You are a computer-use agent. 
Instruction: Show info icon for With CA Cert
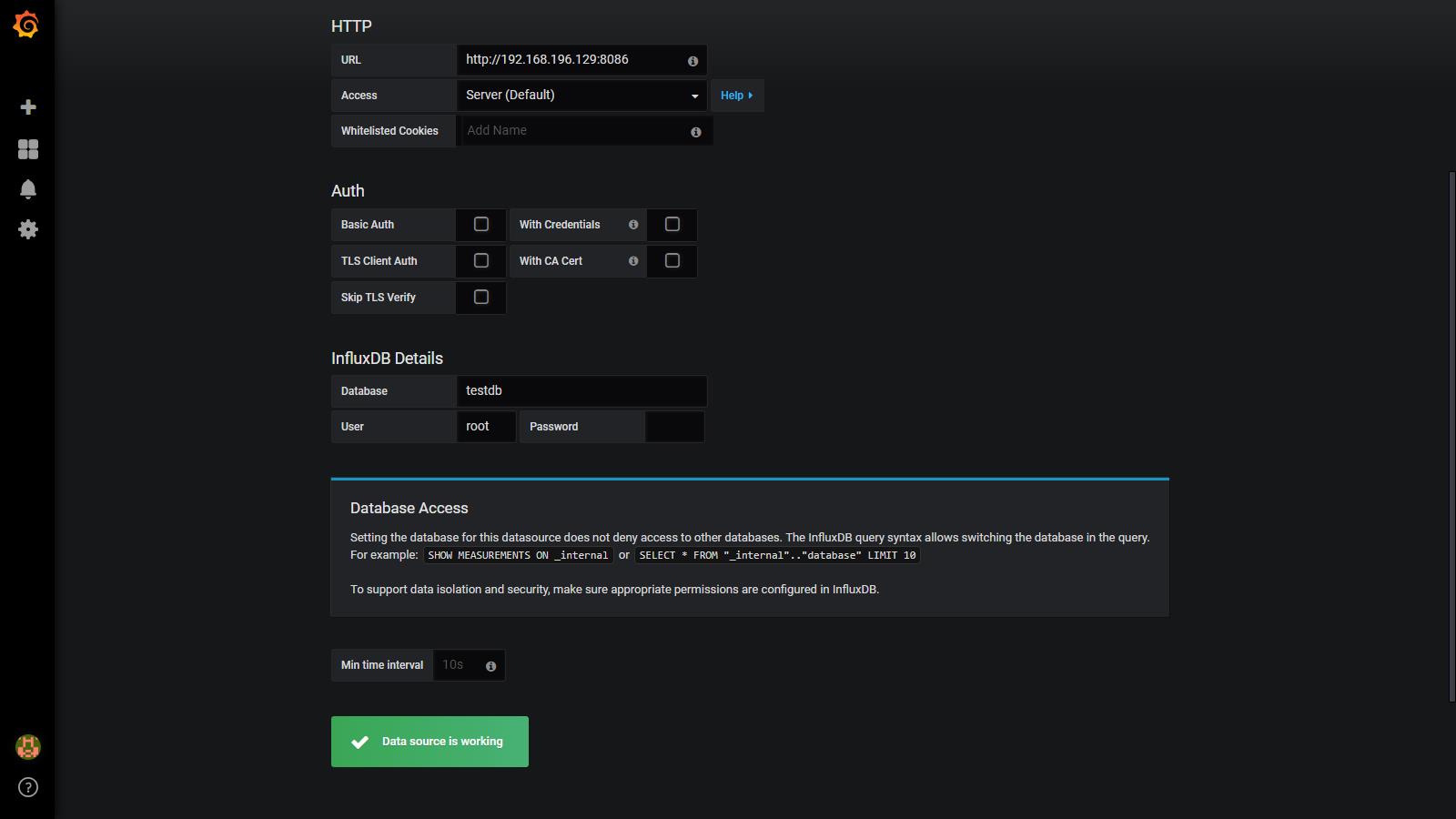point(633,261)
